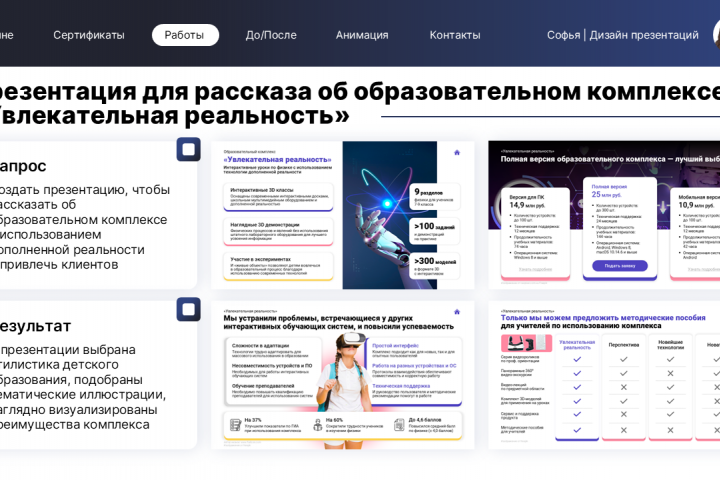This screenshot has width=720, height=480.
Task: Click the Участие в экспериментах box
Action: pos(278,266)
